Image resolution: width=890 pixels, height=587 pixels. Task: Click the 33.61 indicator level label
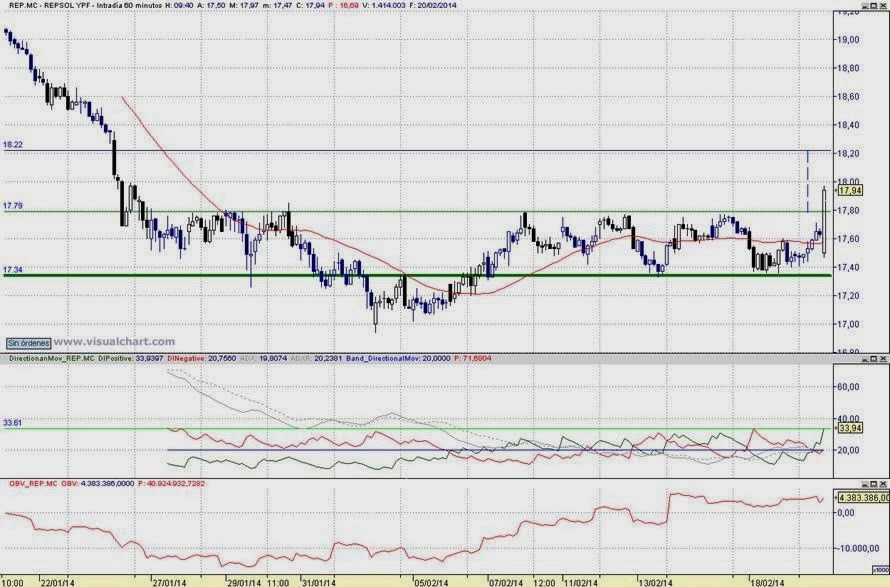click(12, 422)
